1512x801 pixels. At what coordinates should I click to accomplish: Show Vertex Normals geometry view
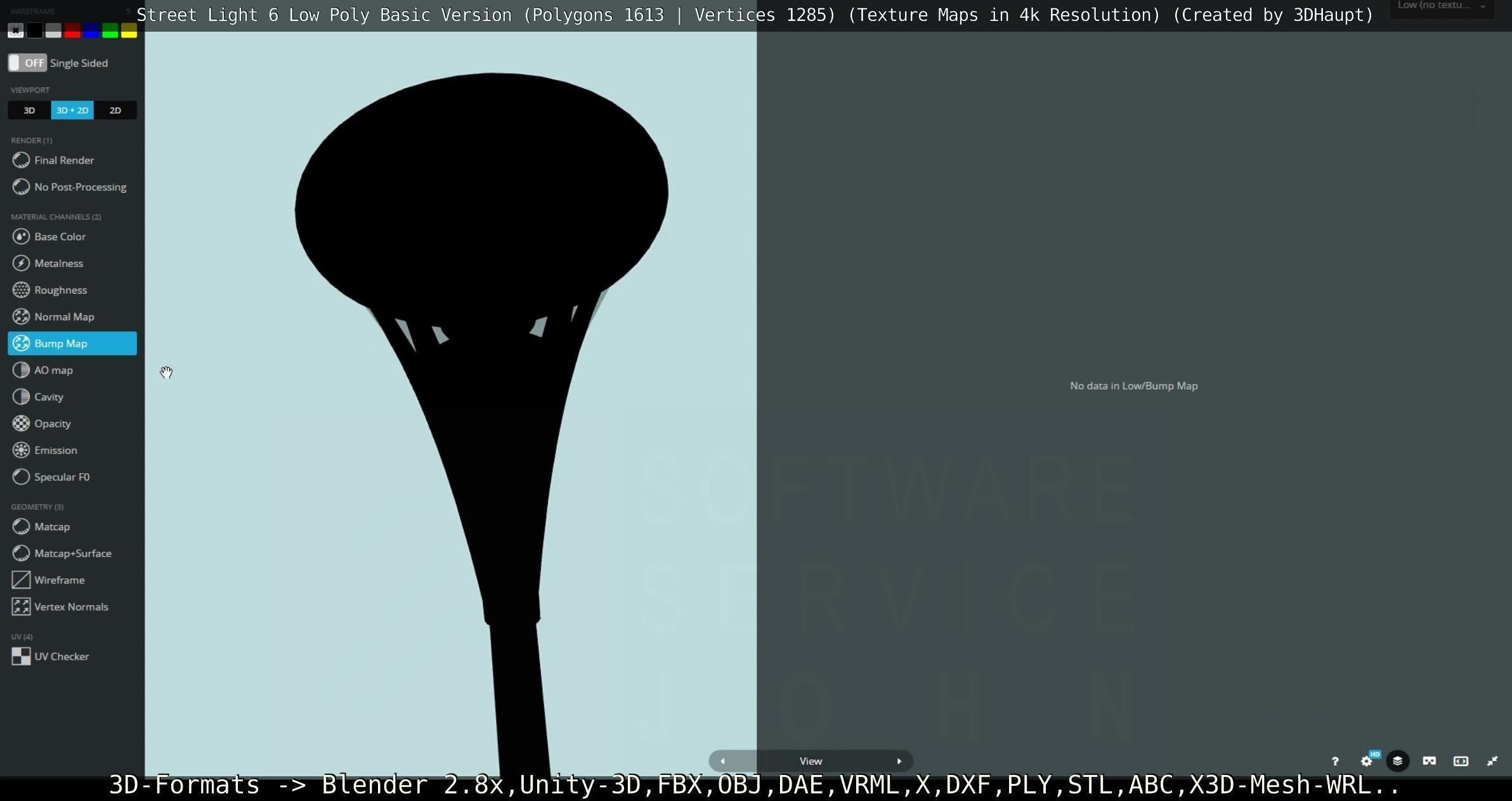coord(71,607)
